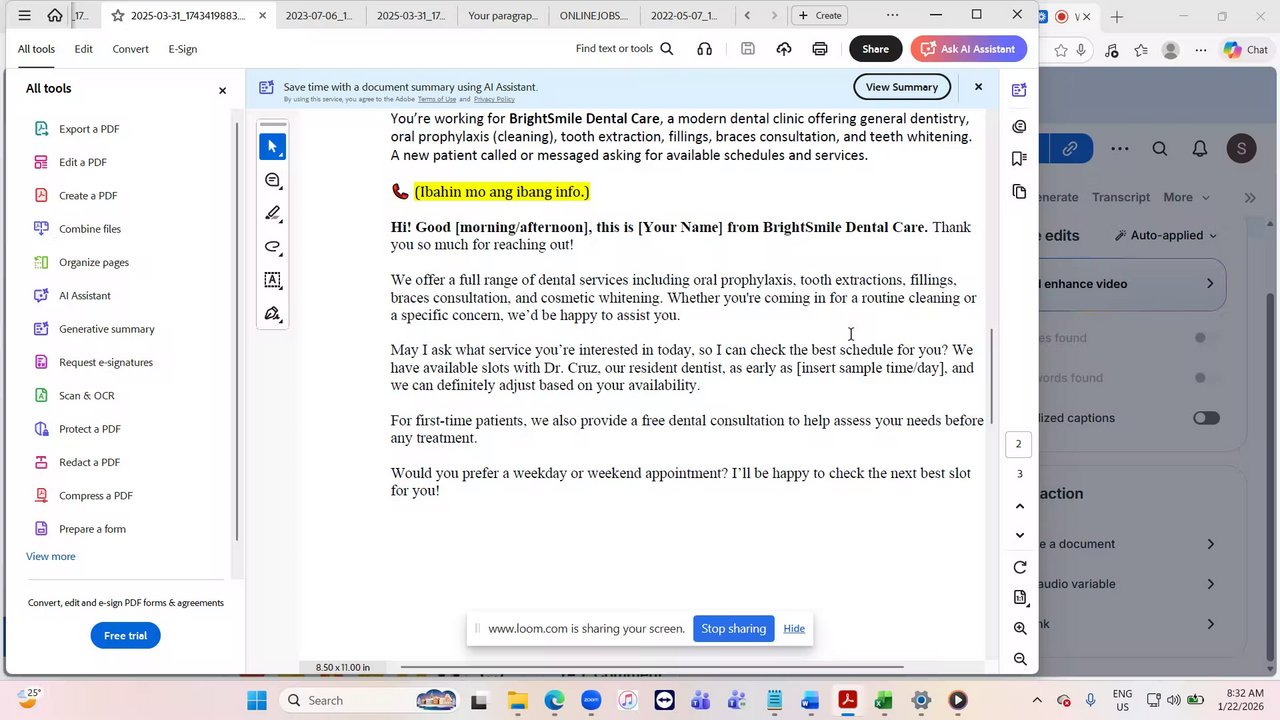Click the Share button
The height and width of the screenshot is (720, 1280).
(x=875, y=49)
